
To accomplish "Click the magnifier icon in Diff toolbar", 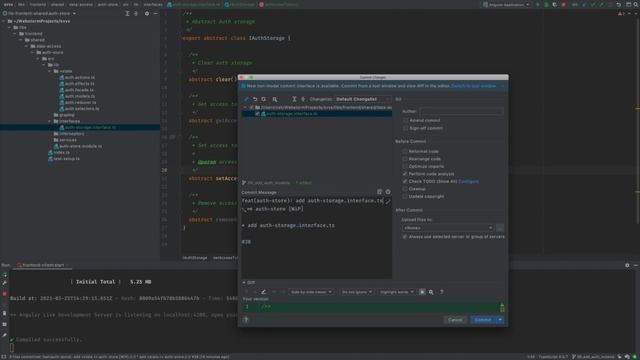I will point(431,292).
